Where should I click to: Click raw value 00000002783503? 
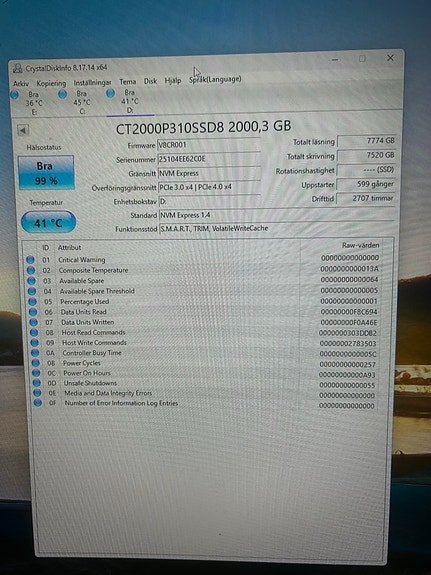tap(348, 344)
